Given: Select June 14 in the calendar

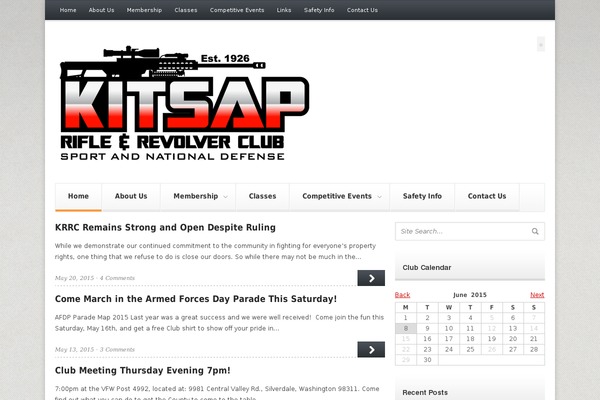Looking at the screenshot, I should 534,328.
